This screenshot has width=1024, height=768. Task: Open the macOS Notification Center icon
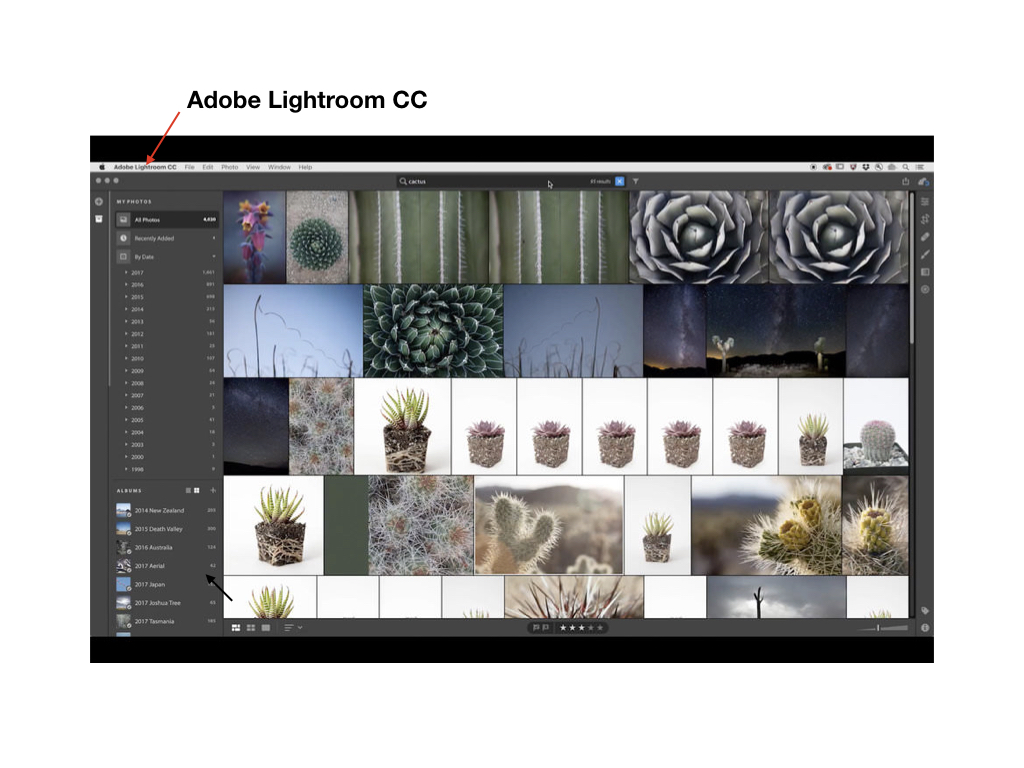click(920, 167)
